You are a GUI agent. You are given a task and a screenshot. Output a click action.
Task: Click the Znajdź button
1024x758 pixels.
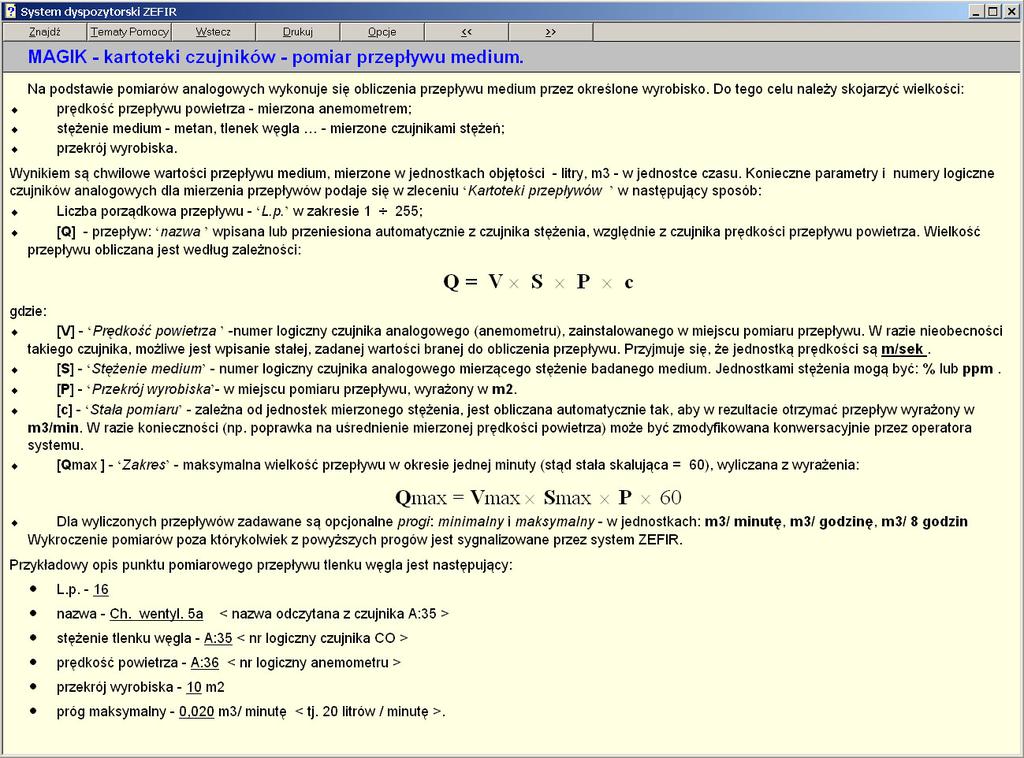click(x=45, y=32)
